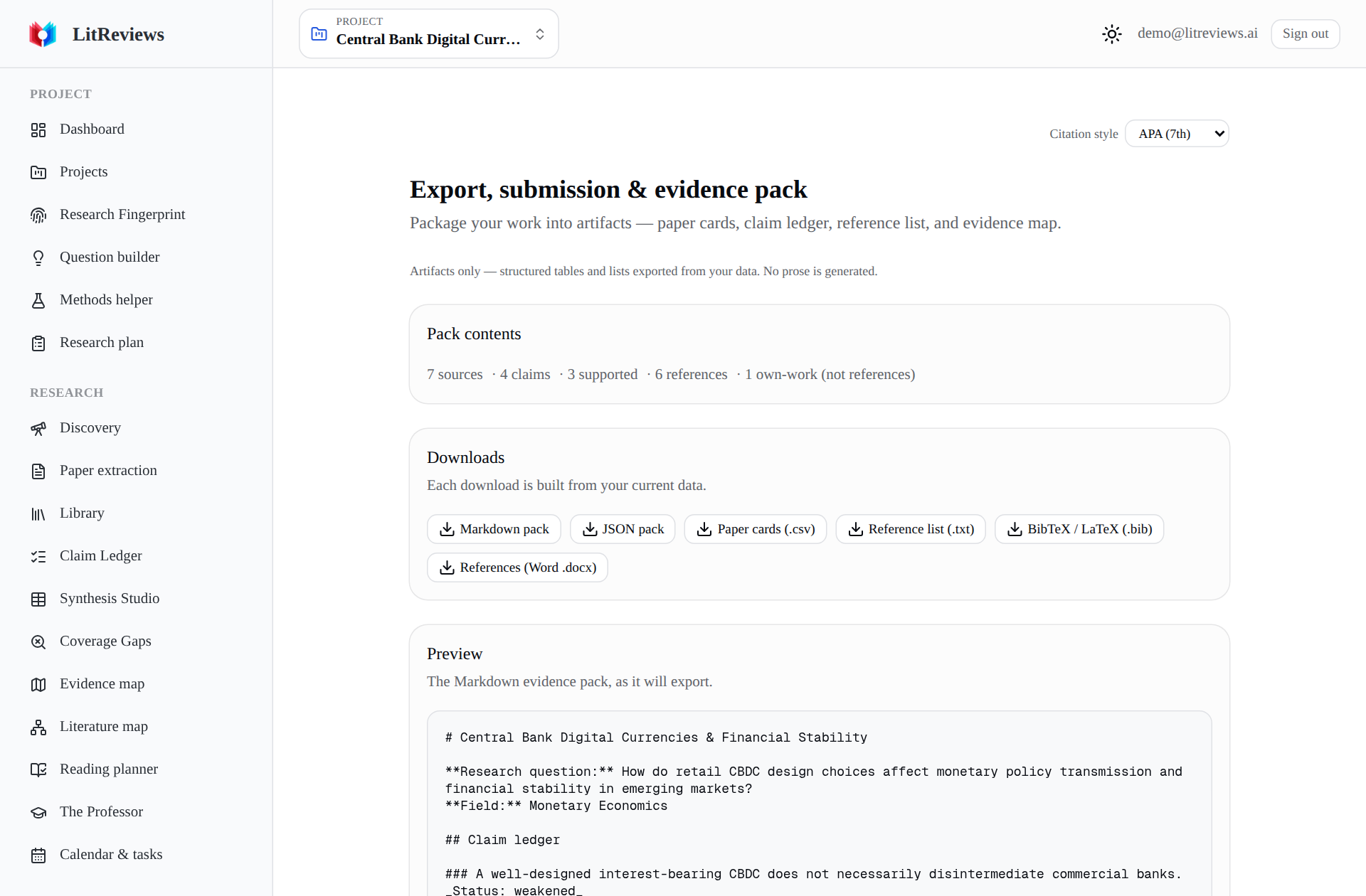Click the Discovery telescope icon
Viewport: 1366px width, 896px height.
[38, 428]
